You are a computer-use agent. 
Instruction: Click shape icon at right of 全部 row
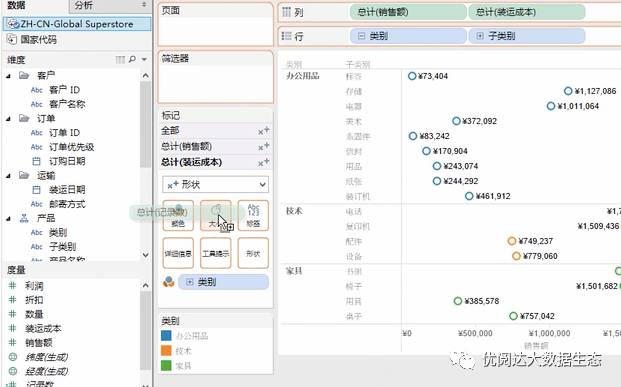pos(263,131)
